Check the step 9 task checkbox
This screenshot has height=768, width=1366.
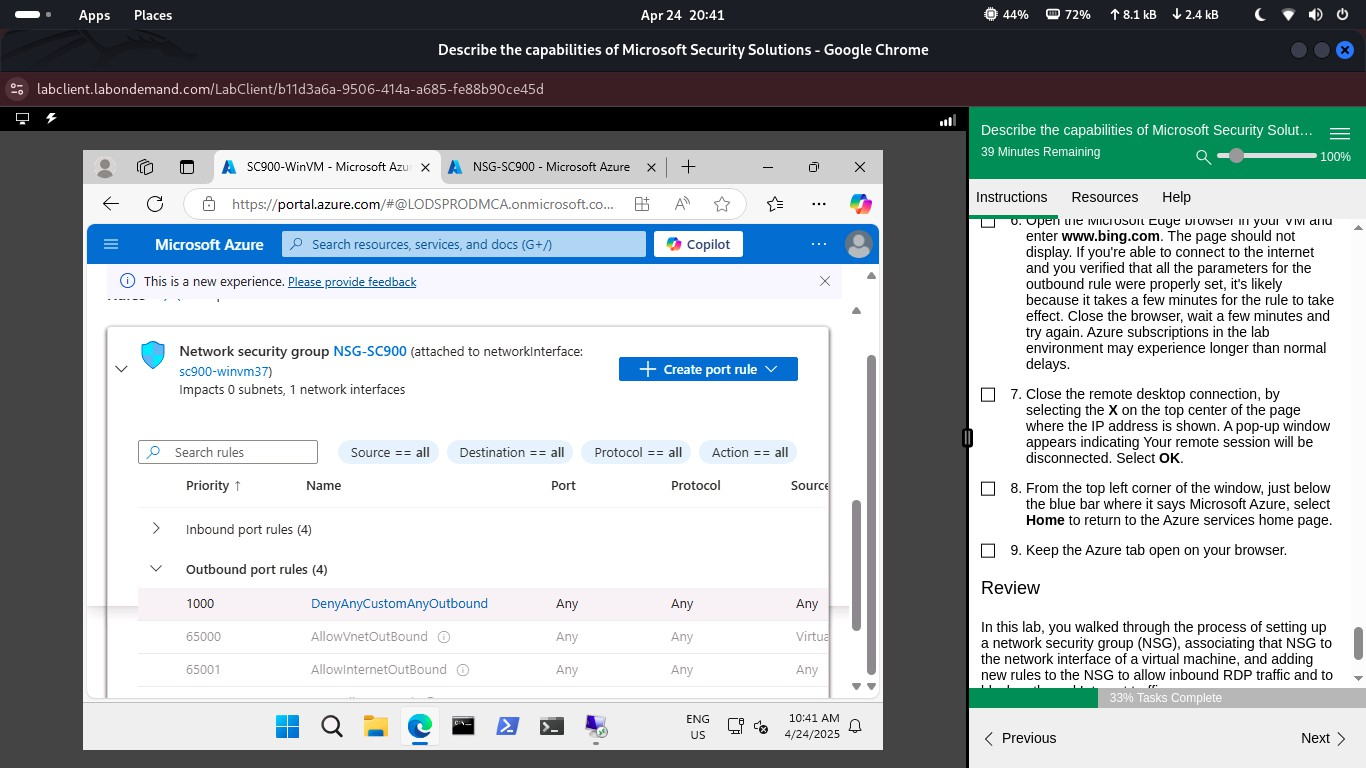pyautogui.click(x=988, y=551)
